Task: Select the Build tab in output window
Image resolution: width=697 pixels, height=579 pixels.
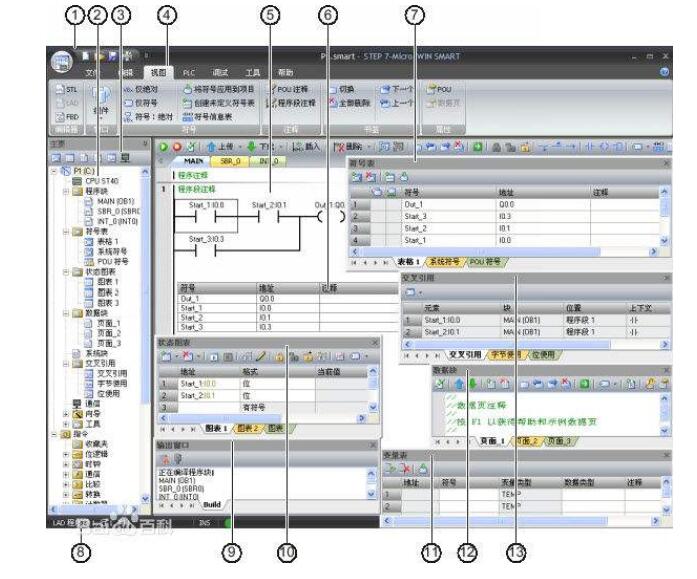Action: [x=212, y=505]
